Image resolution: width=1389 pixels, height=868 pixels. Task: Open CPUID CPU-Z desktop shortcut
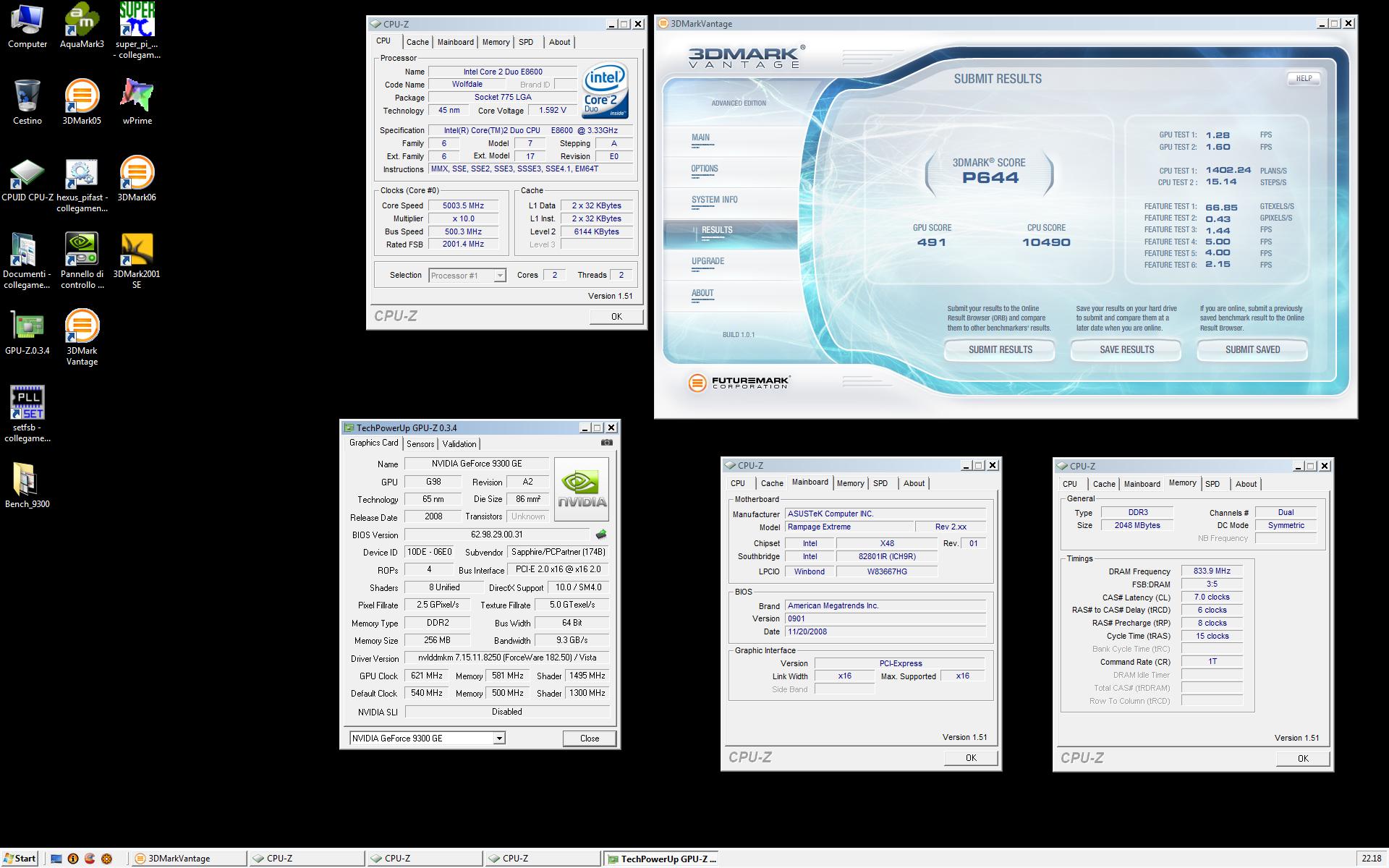[x=27, y=180]
